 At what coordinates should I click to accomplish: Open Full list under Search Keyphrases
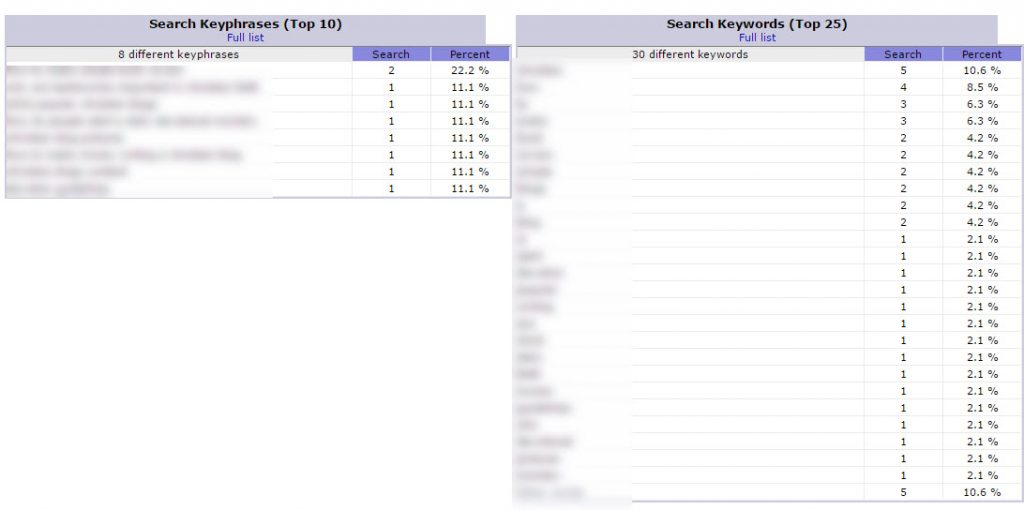click(245, 38)
